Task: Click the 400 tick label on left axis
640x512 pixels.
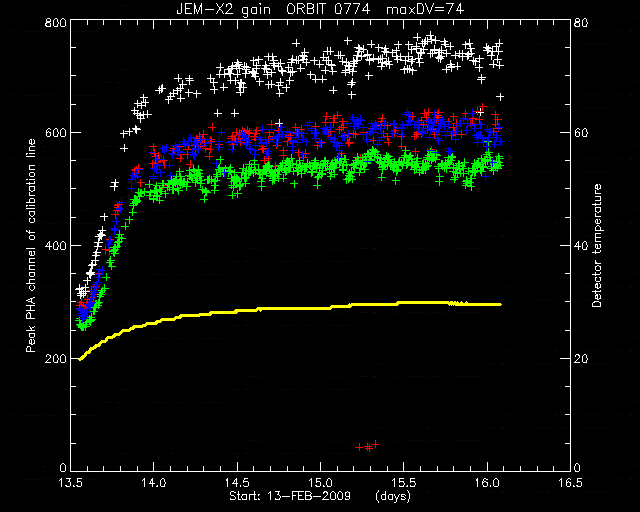Action: pyautogui.click(x=55, y=245)
